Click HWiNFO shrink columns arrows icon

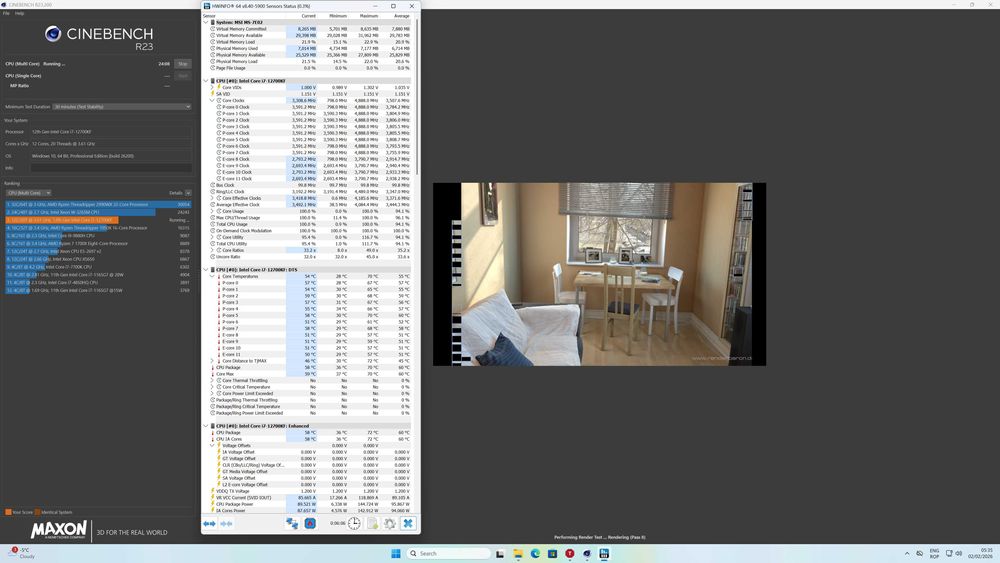pyautogui.click(x=226, y=523)
